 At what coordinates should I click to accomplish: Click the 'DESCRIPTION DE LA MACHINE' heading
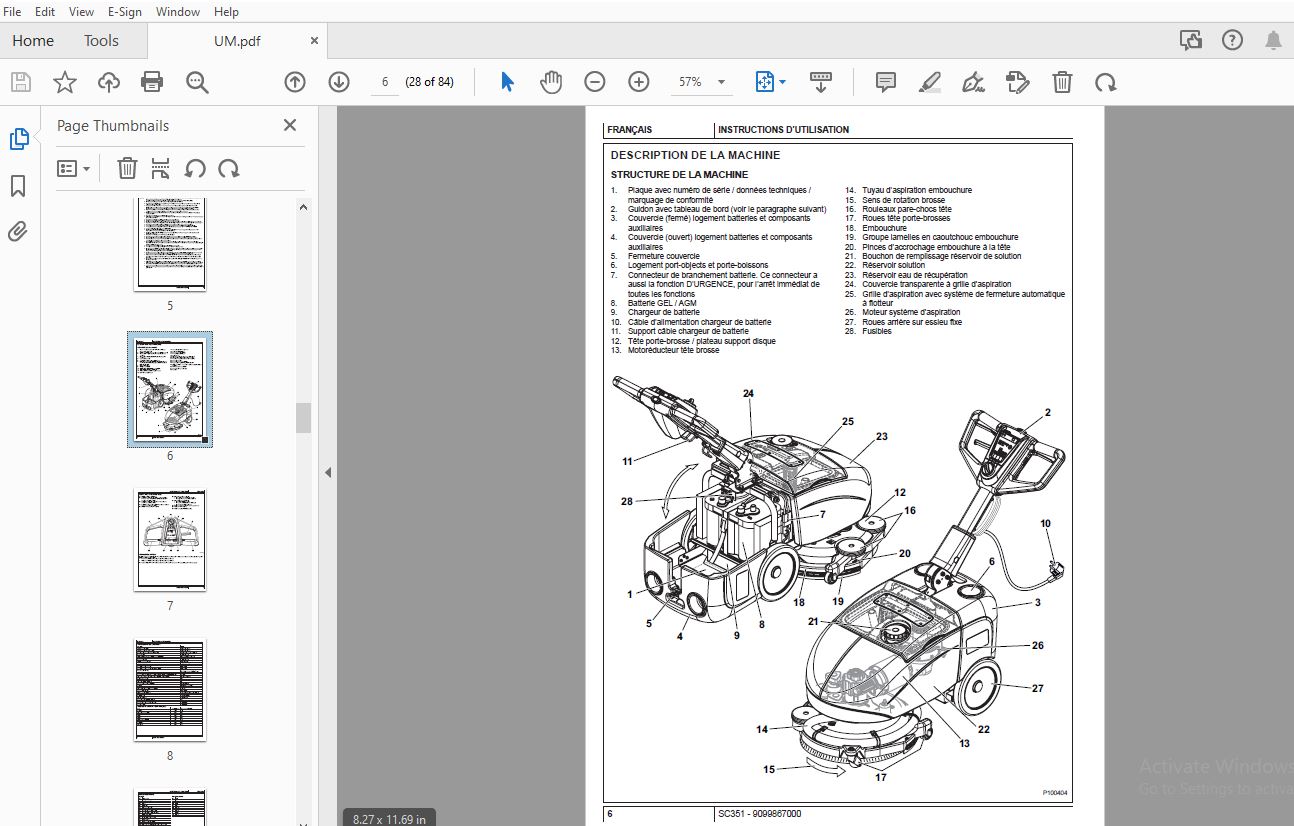(695, 155)
